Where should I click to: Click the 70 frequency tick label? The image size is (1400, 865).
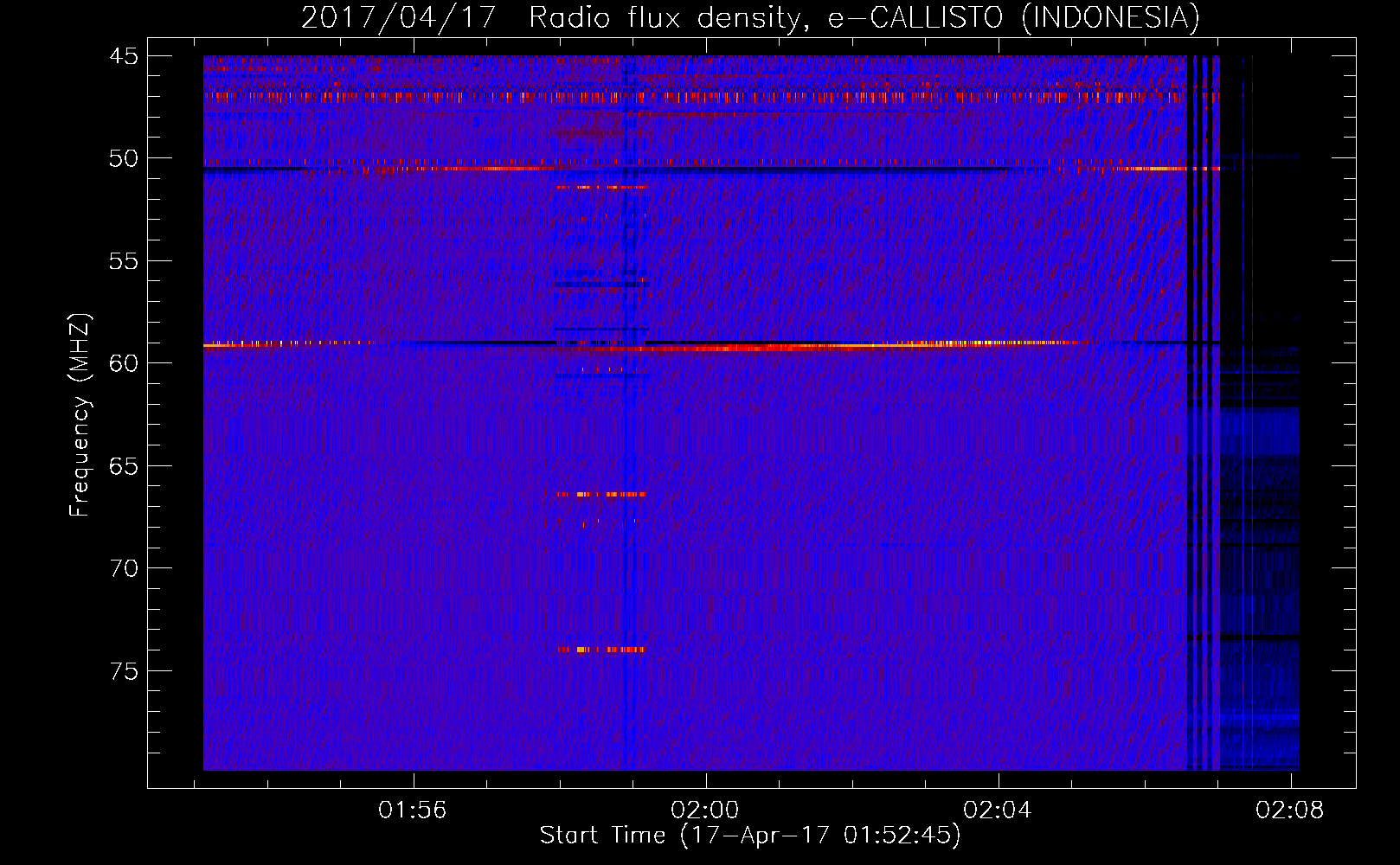(124, 568)
